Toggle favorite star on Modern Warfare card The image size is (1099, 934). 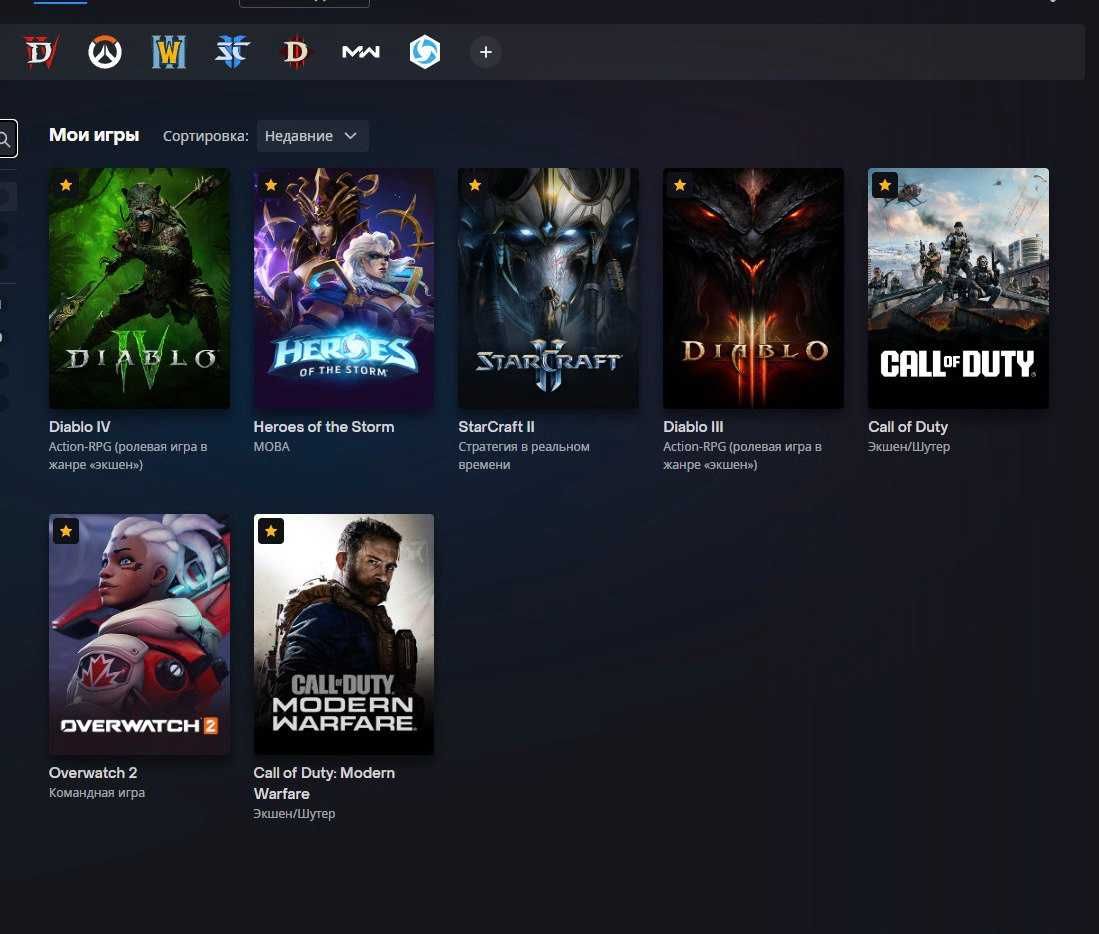[x=271, y=531]
